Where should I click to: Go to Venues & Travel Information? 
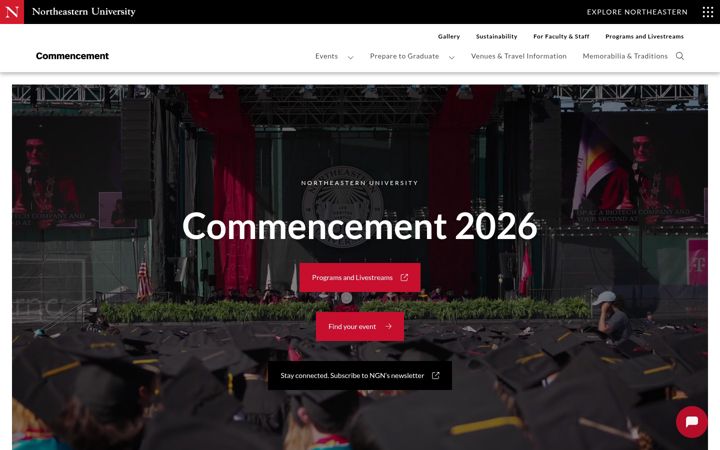tap(519, 56)
